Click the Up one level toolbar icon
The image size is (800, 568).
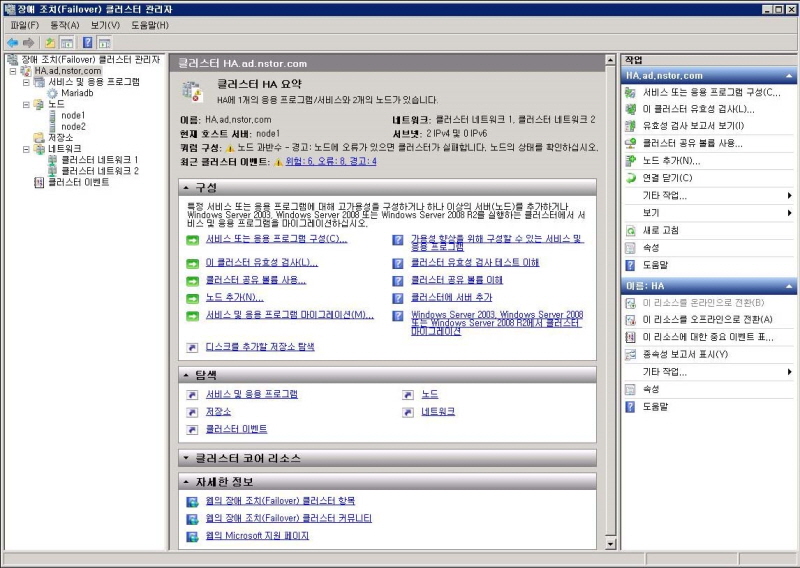50,43
